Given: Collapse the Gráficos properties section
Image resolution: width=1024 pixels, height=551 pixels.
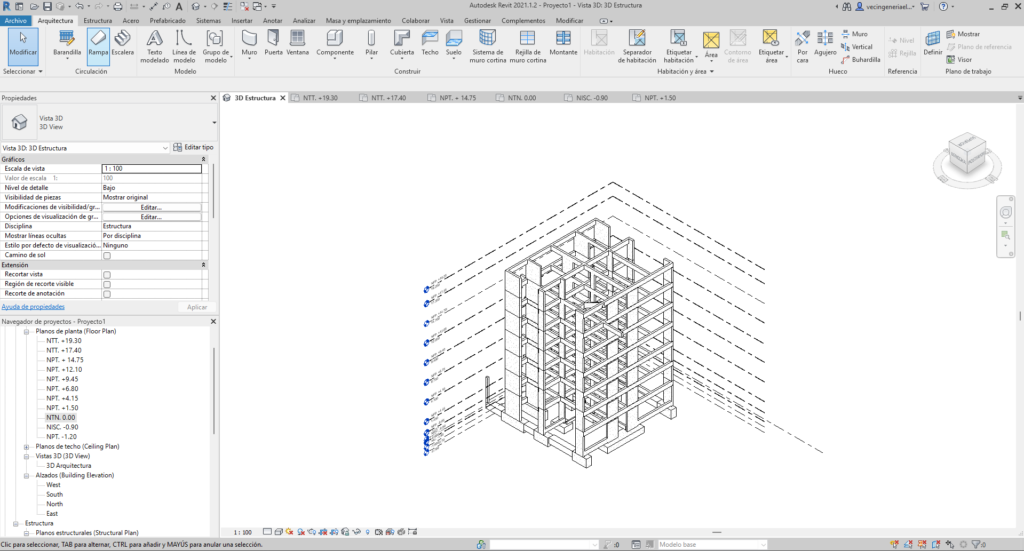Looking at the screenshot, I should pyautogui.click(x=203, y=159).
